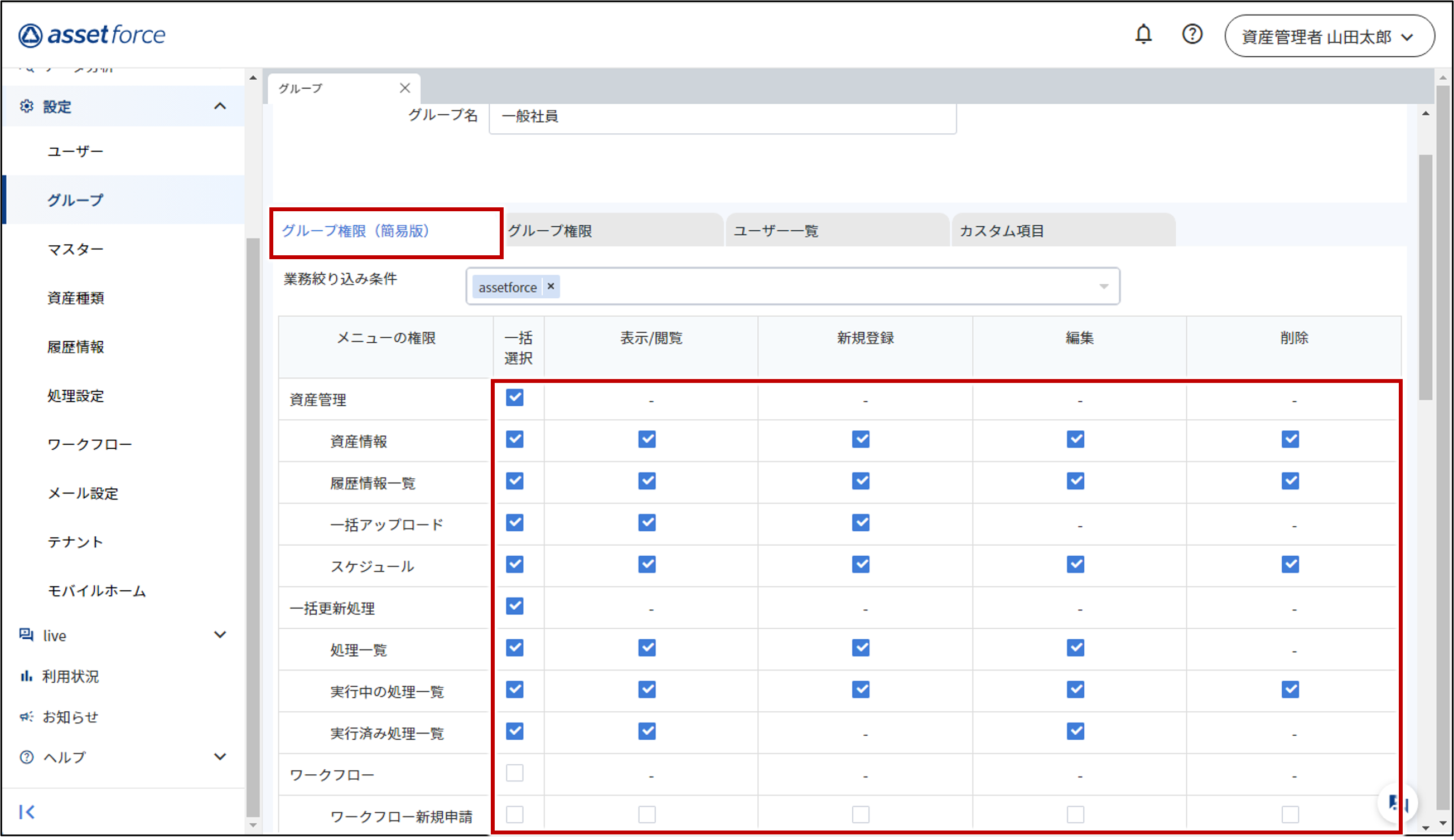The height and width of the screenshot is (840, 1454).
Task: Open the notifications bell
Action: click(1143, 35)
